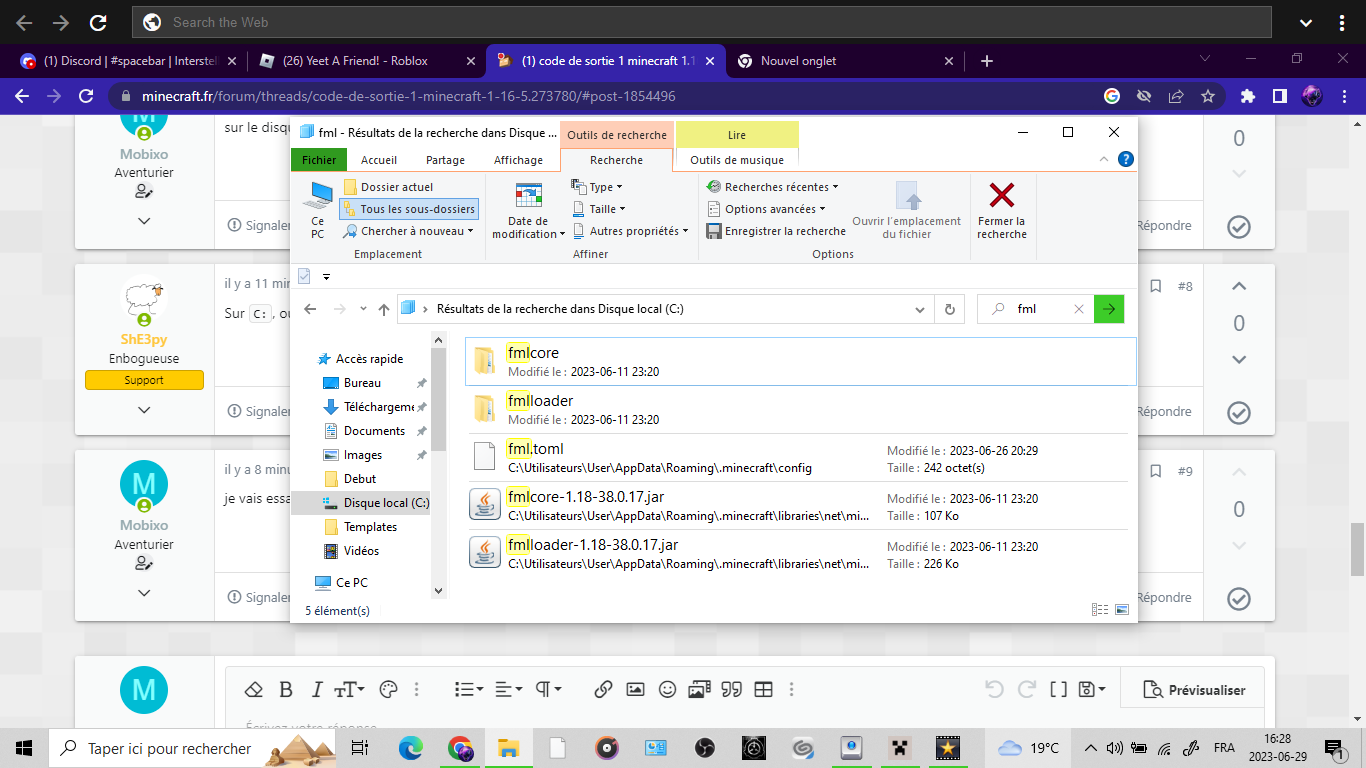Bookmark post #8

click(1155, 286)
